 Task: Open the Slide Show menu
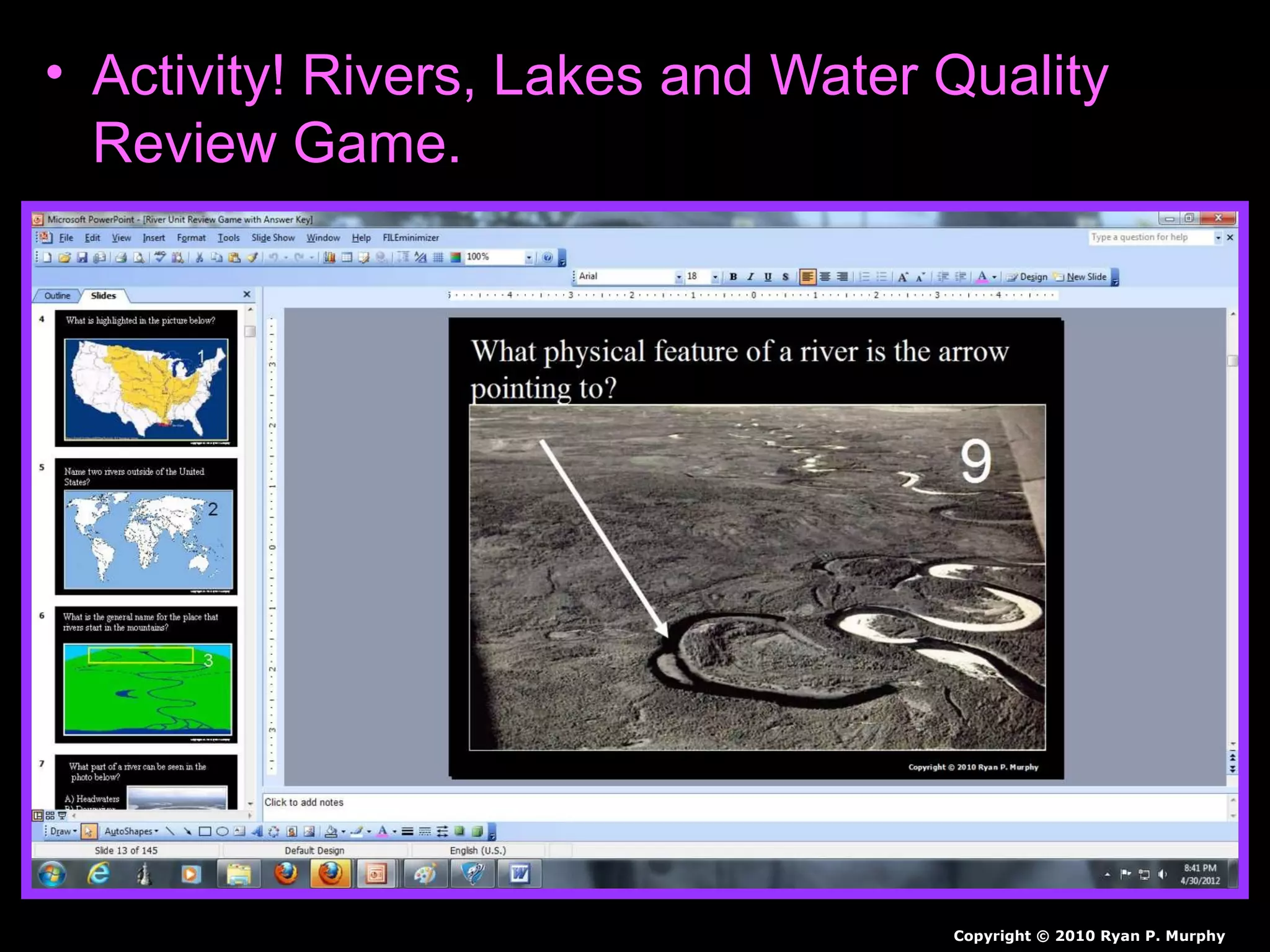[x=273, y=237]
